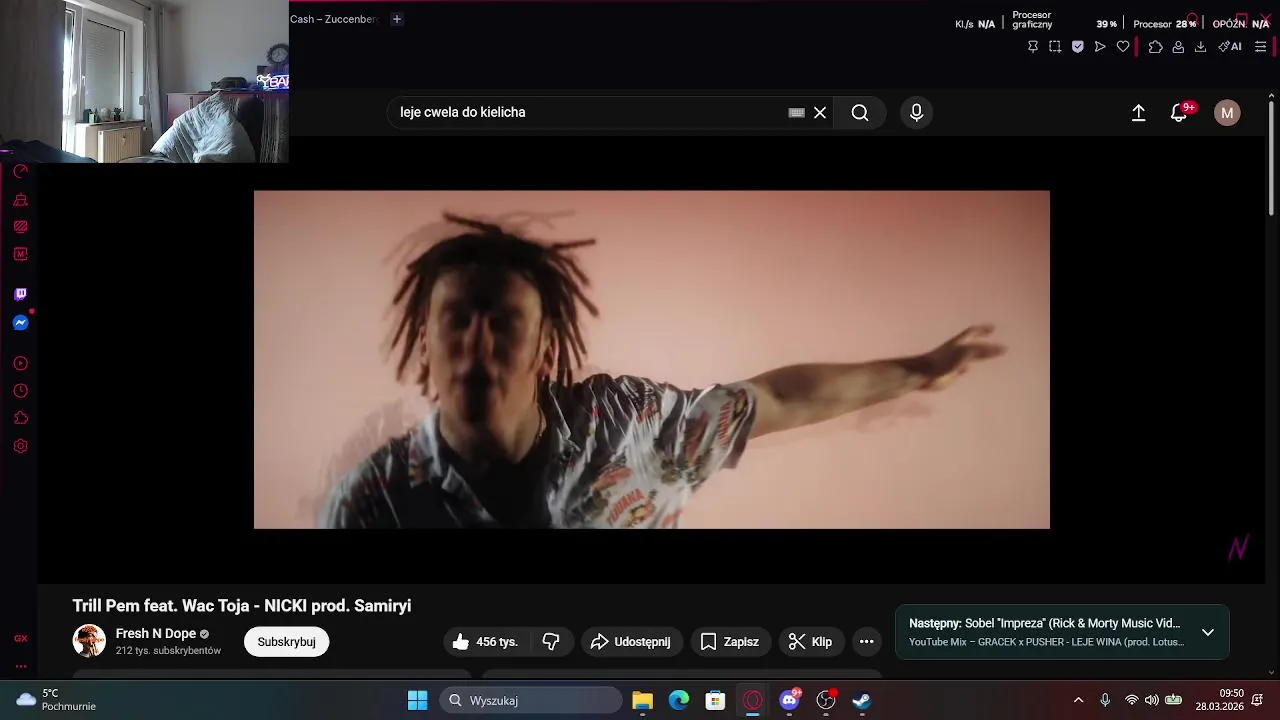Toggle the ad-blocker shield icon

[x=1078, y=46]
